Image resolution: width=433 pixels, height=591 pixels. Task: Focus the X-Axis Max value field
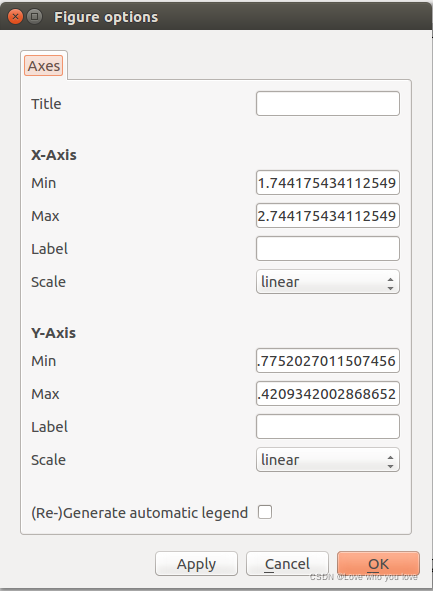(328, 216)
